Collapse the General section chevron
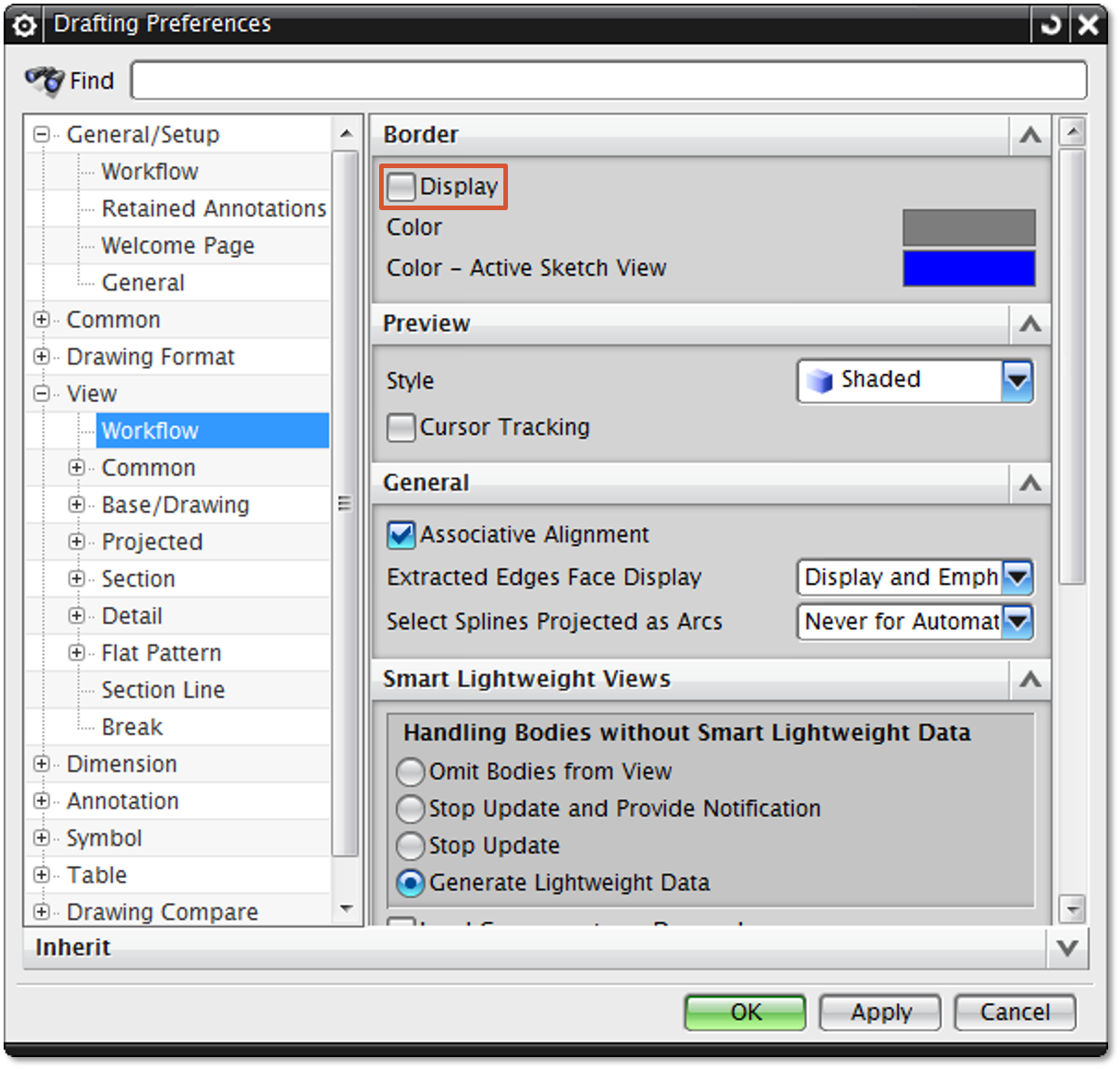 1030,483
